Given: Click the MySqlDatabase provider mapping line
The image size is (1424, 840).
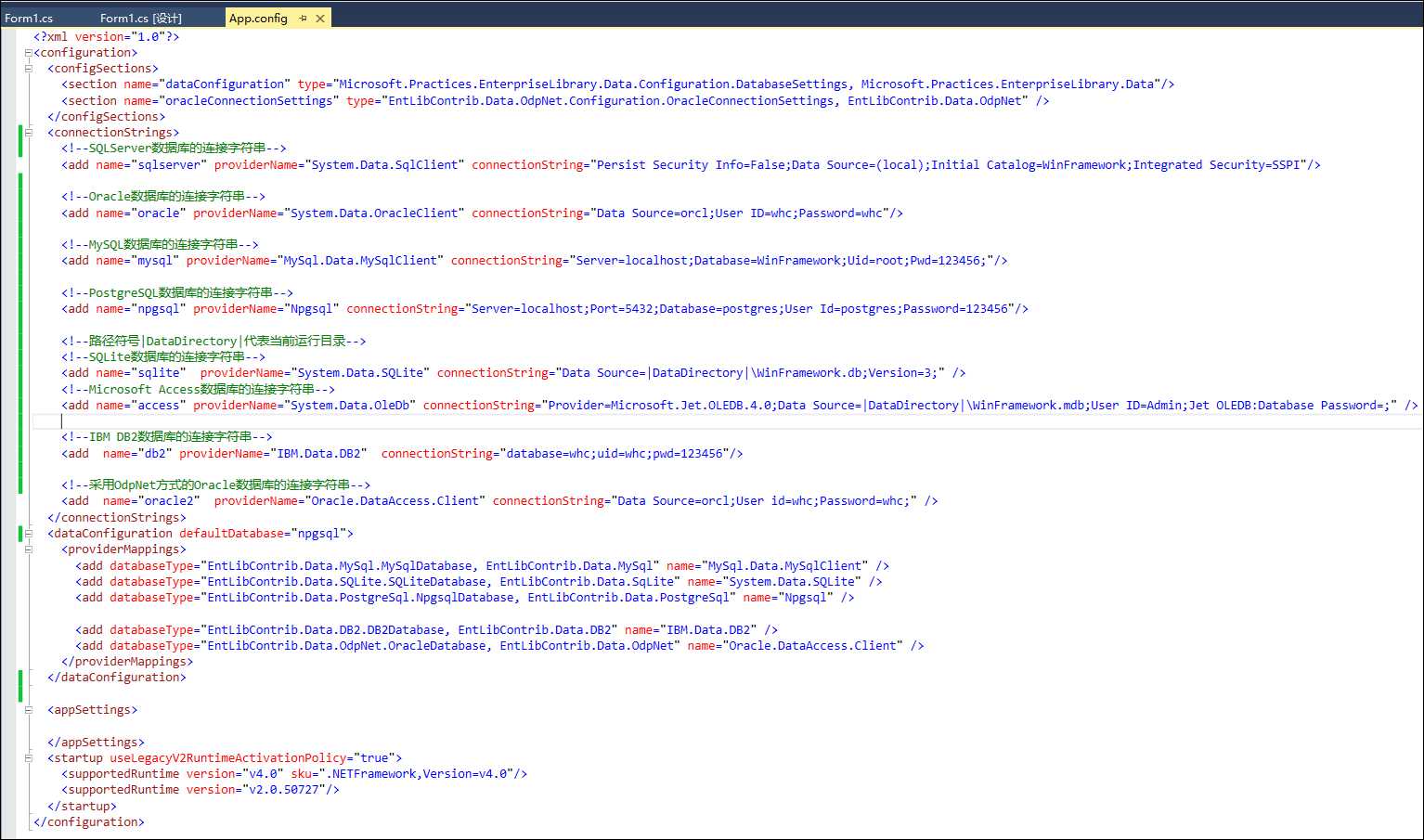Looking at the screenshot, I should pos(482,566).
